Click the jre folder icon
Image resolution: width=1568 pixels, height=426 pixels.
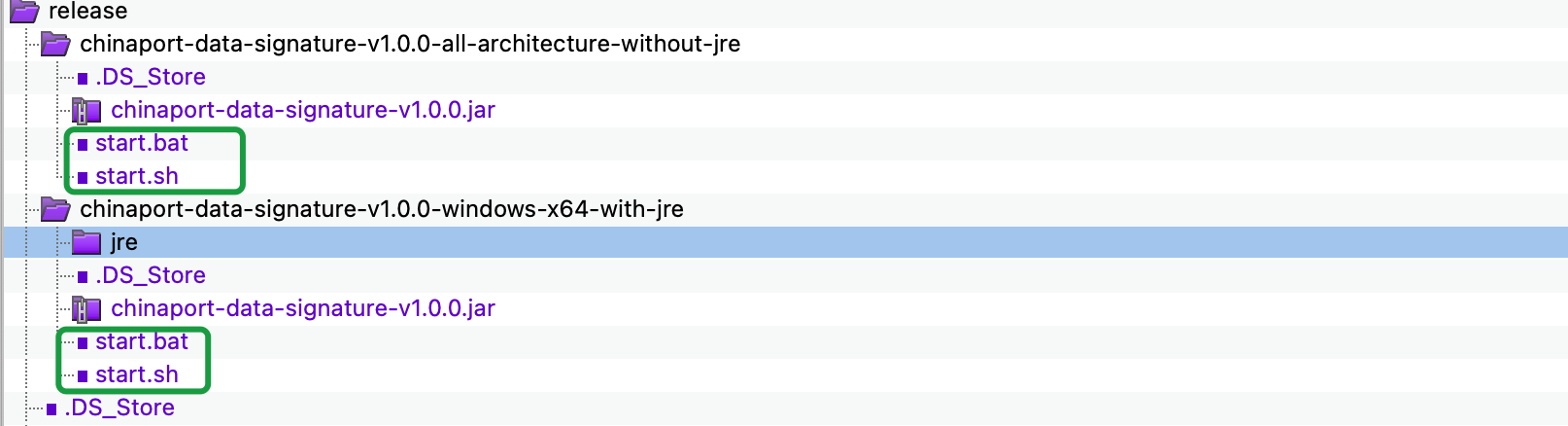(x=86, y=242)
